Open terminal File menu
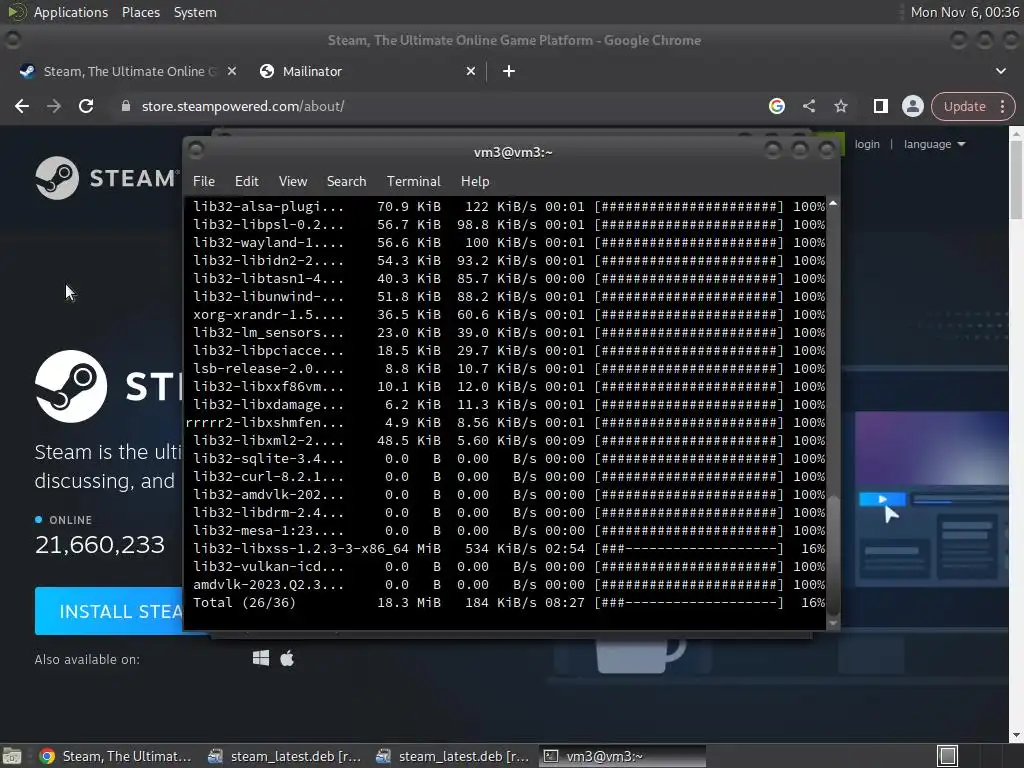This screenshot has height=768, width=1024. tap(204, 182)
